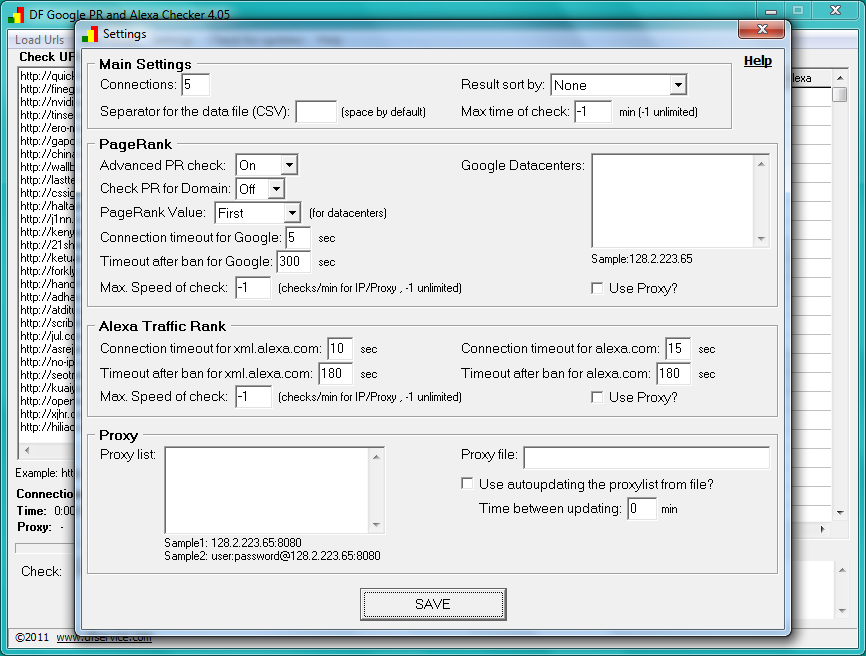Click the "Sample1: 128.2.223.65:8080" text

pyautogui.click(x=233, y=543)
